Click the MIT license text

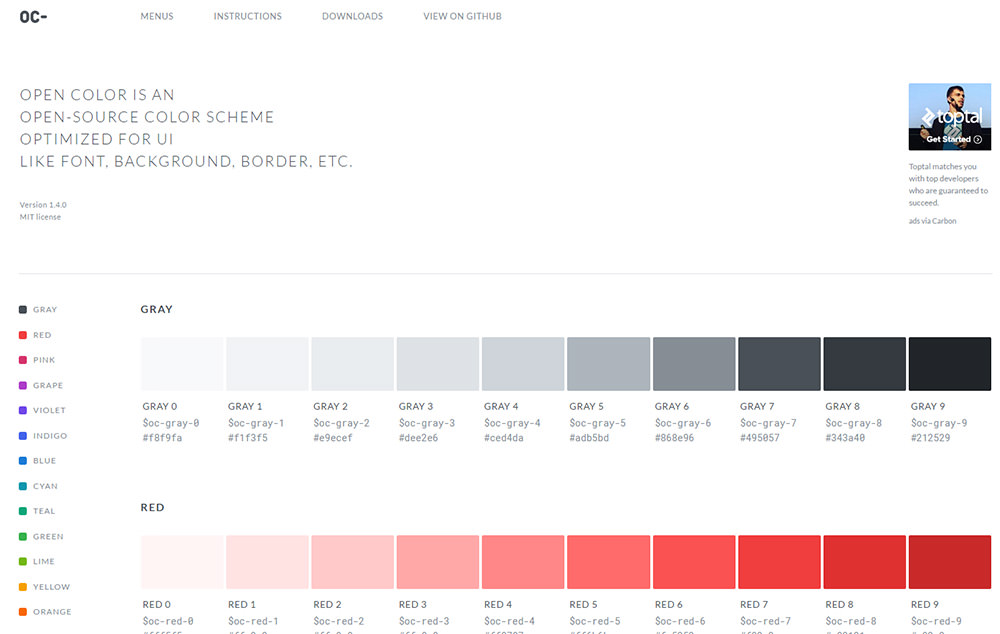coord(40,217)
